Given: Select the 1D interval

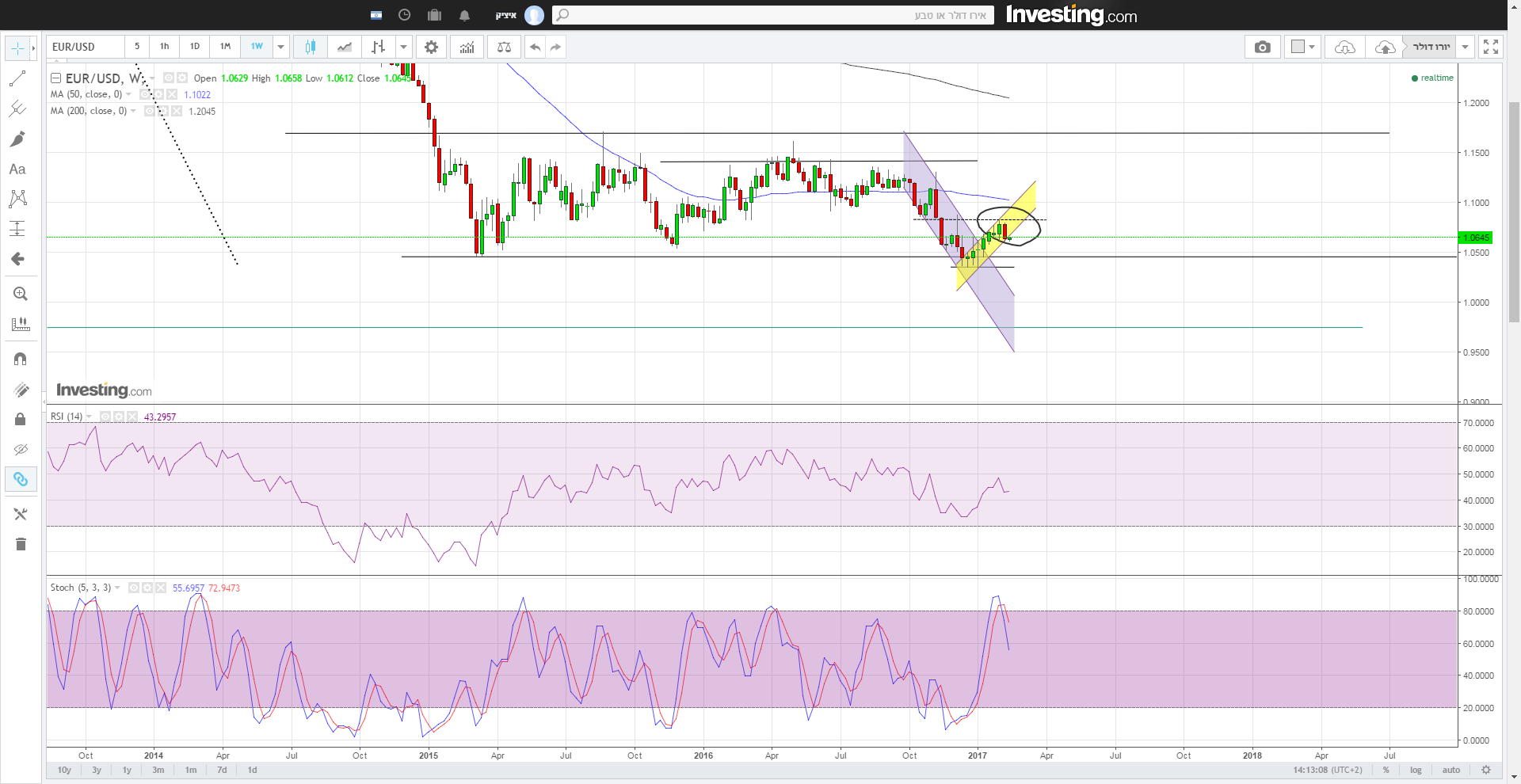Looking at the screenshot, I should [195, 47].
